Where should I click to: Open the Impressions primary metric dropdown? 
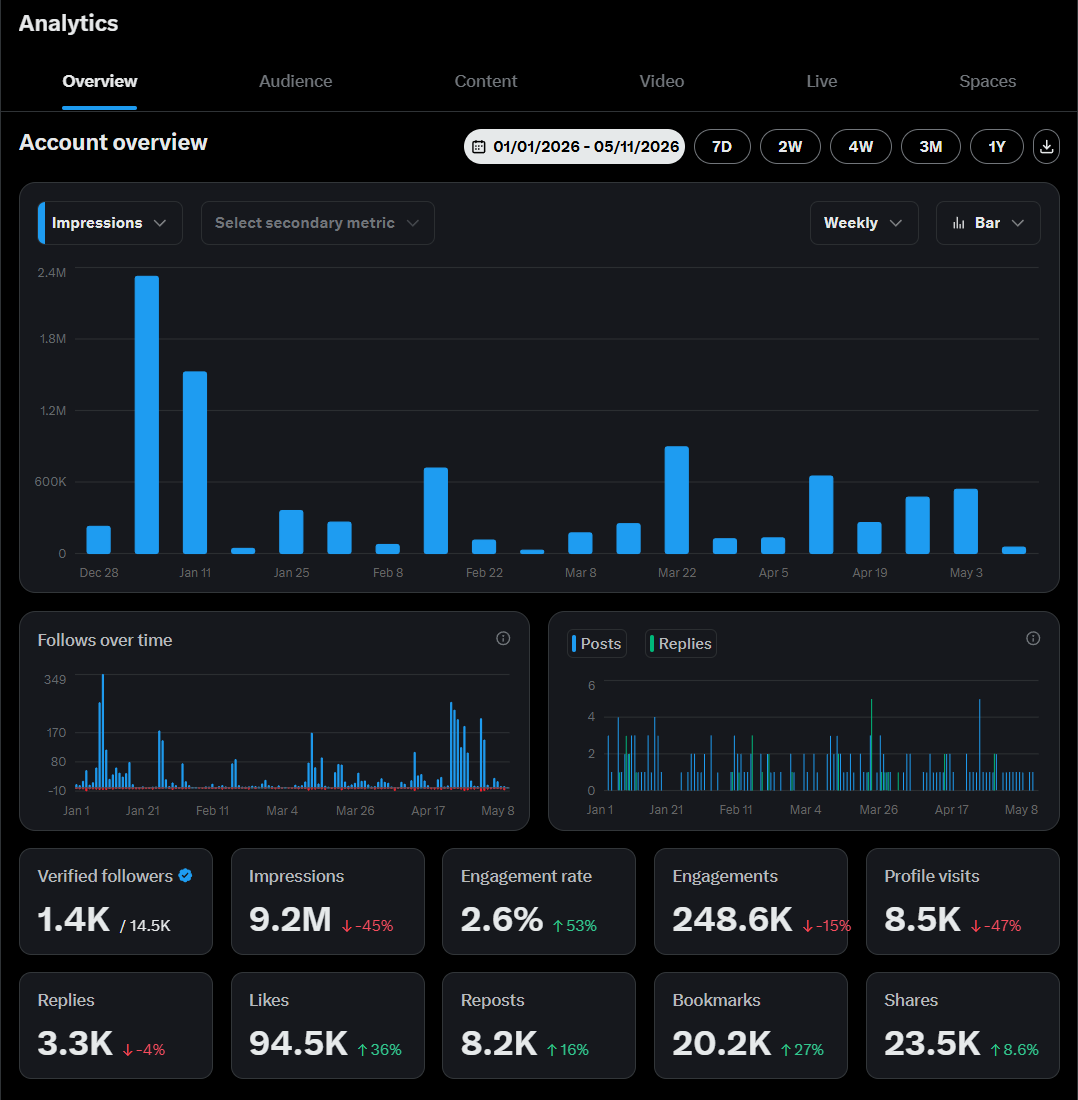[x=110, y=223]
